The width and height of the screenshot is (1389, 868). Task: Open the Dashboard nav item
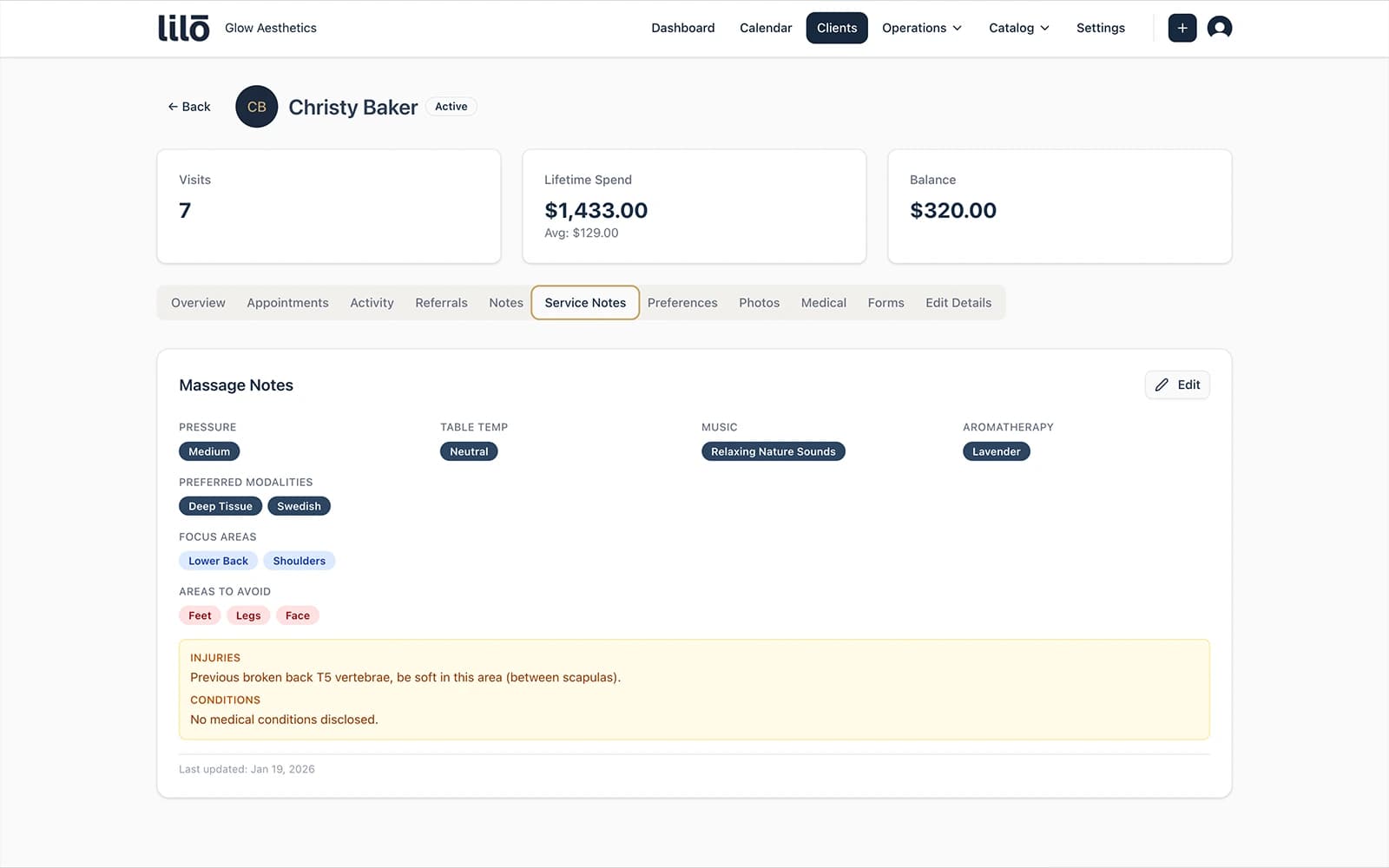(682, 28)
